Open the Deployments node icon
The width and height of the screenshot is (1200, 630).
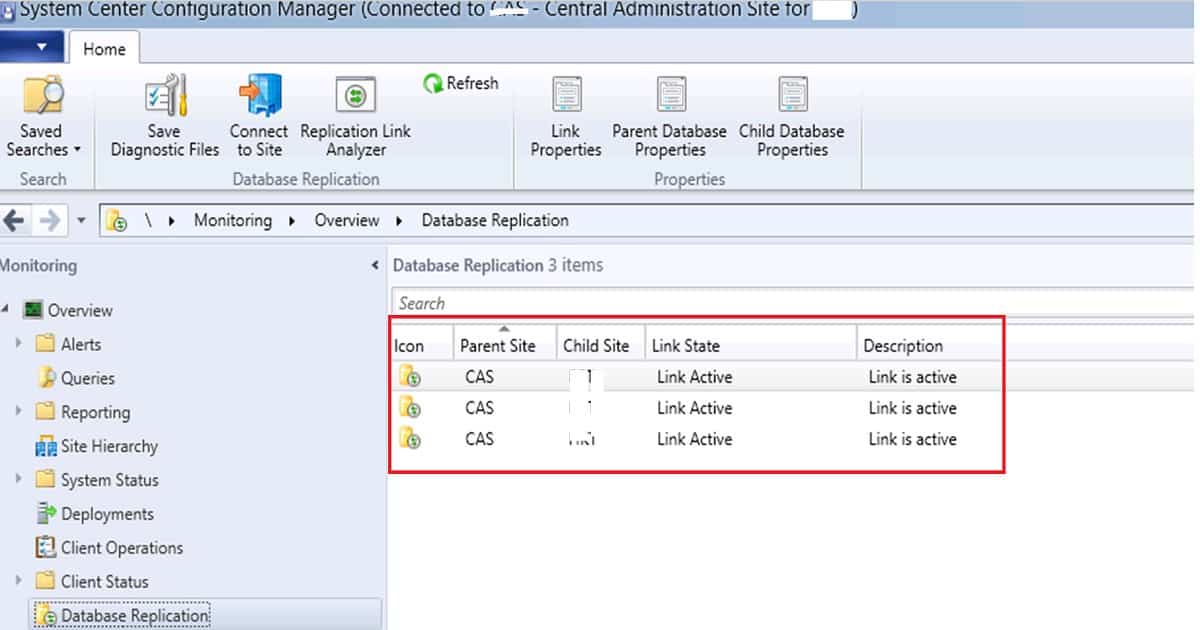click(45, 514)
